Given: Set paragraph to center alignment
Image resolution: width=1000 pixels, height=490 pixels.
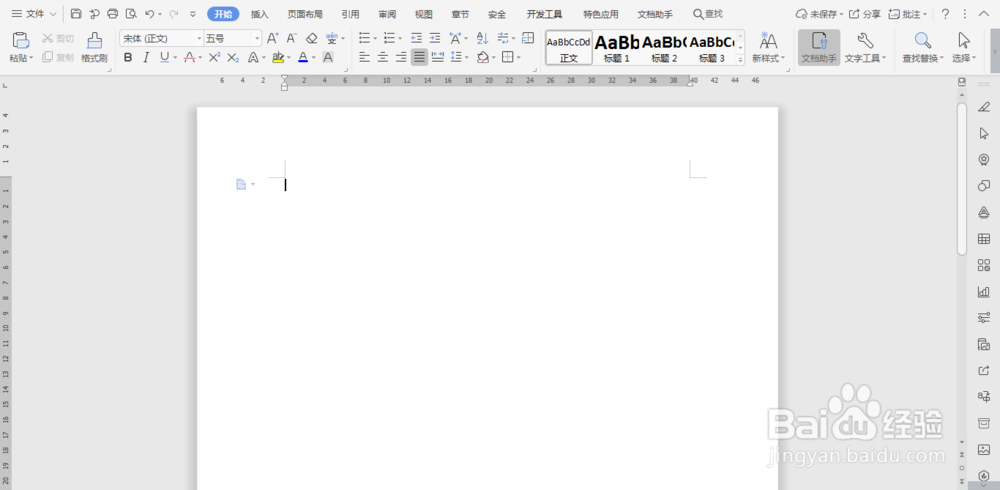Looking at the screenshot, I should tap(383, 57).
